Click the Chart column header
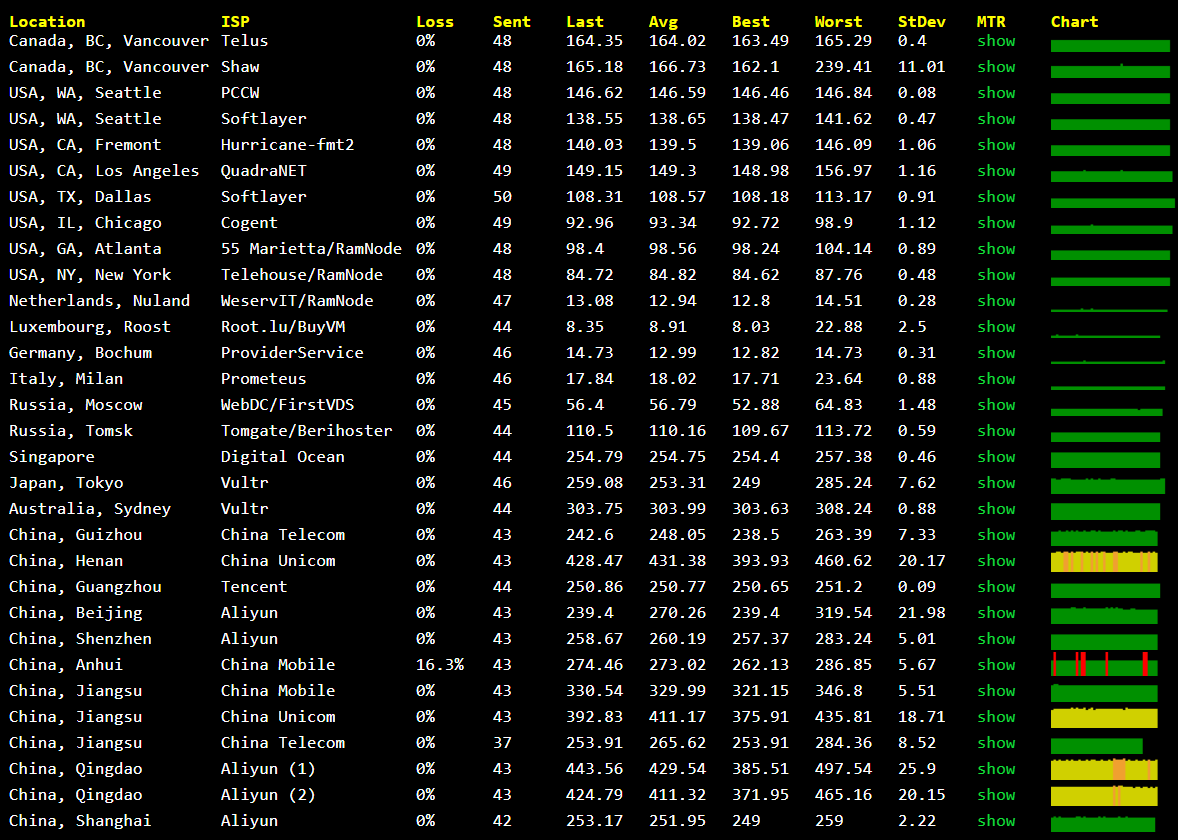The width and height of the screenshot is (1178, 840). [1074, 22]
